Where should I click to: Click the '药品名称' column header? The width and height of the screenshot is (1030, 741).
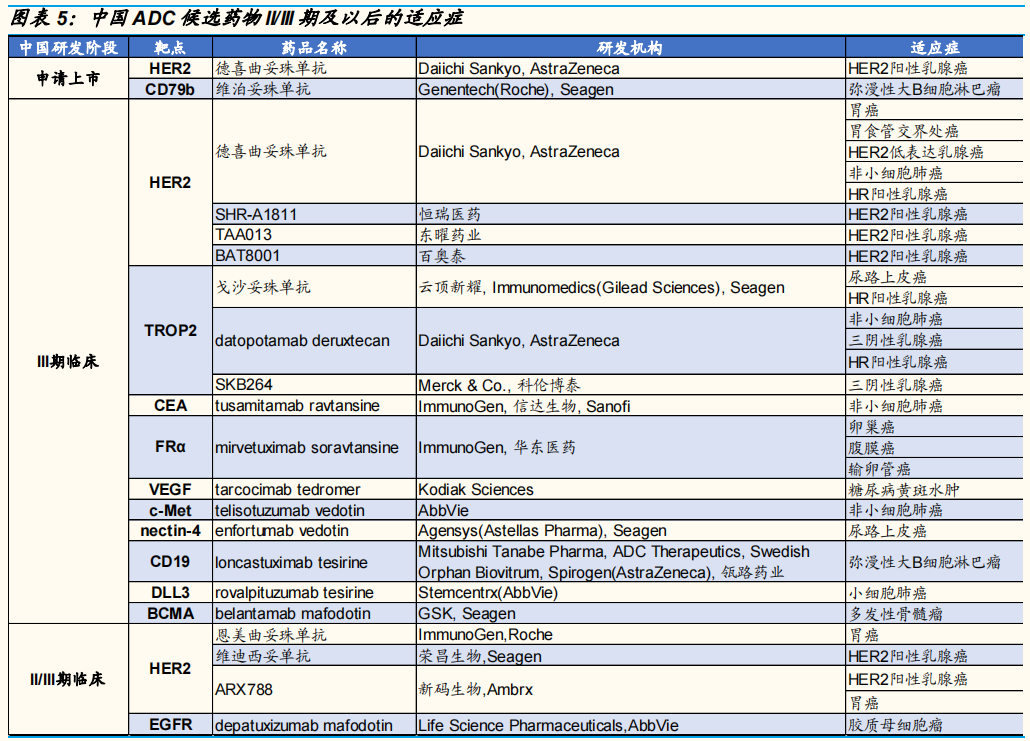[314, 47]
